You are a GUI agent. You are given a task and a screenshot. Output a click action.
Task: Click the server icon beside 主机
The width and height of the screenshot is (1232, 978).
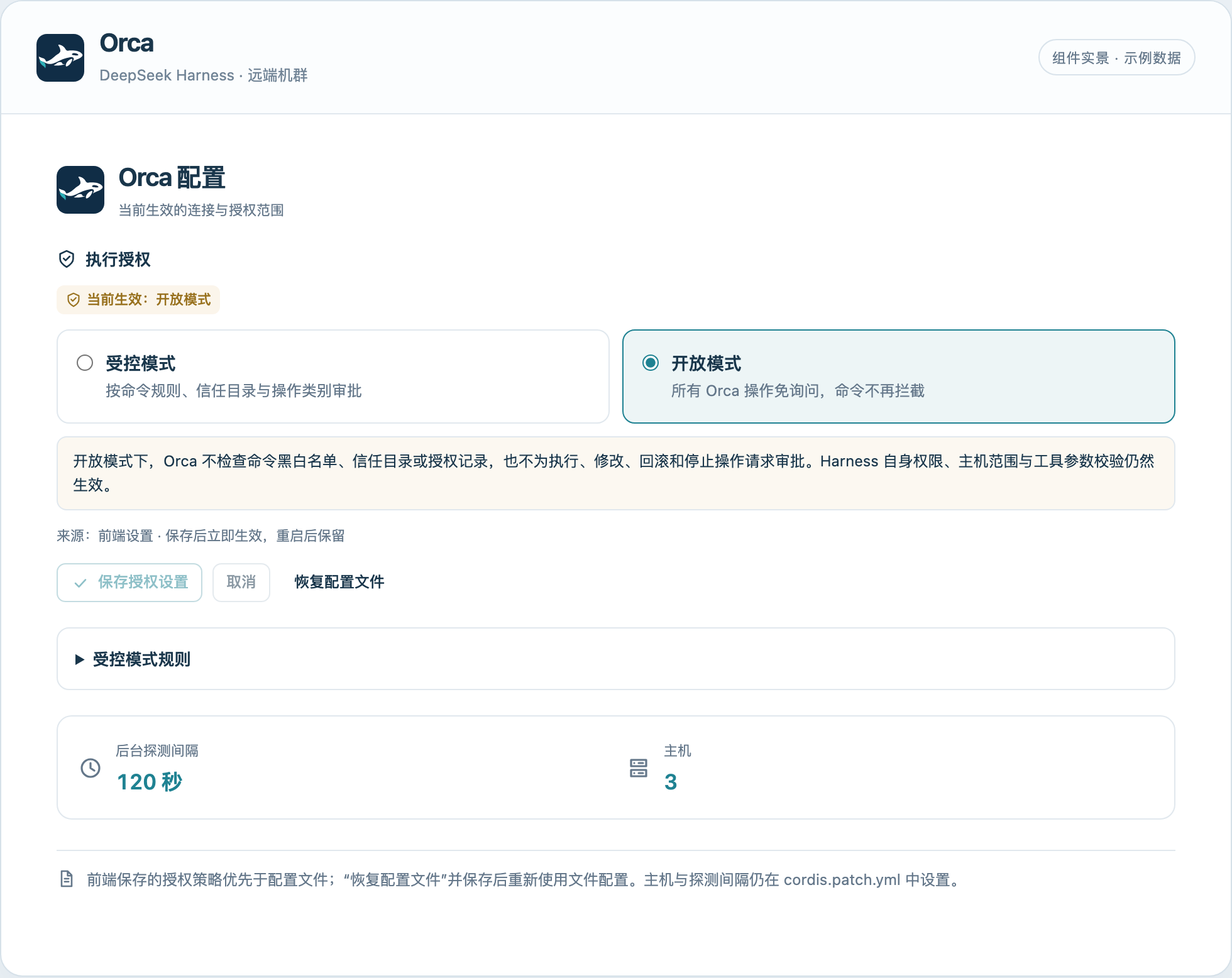click(x=639, y=768)
